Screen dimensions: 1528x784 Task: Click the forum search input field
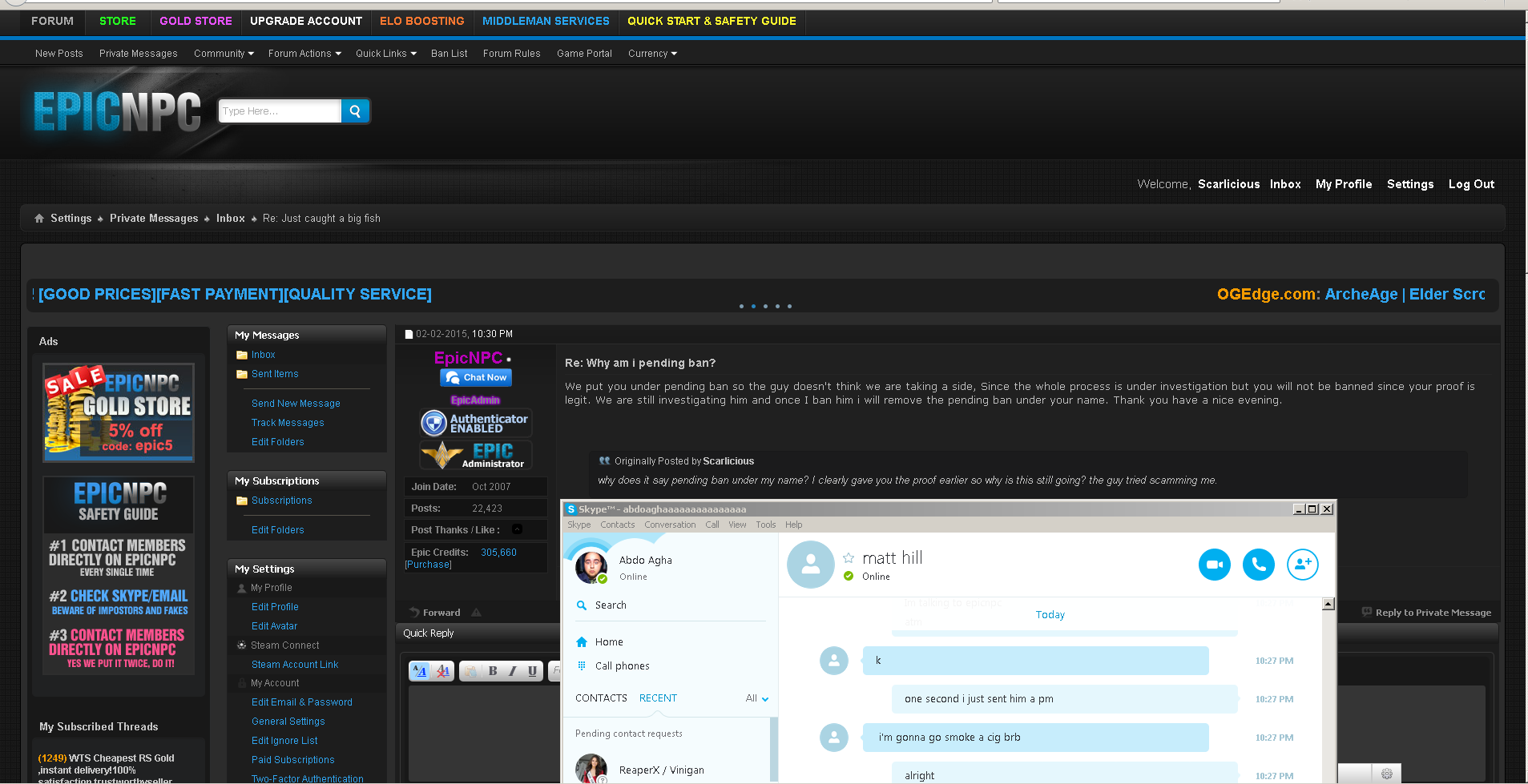point(280,111)
